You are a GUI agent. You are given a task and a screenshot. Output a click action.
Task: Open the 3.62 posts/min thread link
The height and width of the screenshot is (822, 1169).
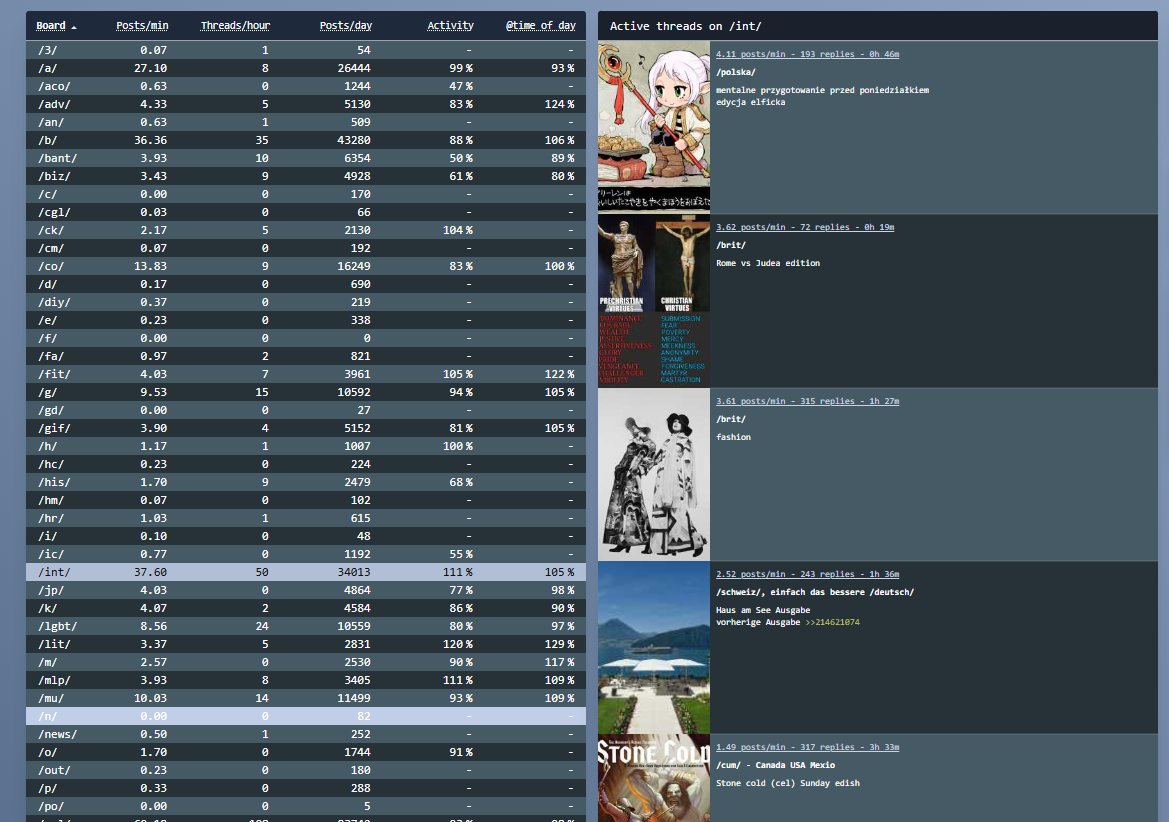click(804, 227)
